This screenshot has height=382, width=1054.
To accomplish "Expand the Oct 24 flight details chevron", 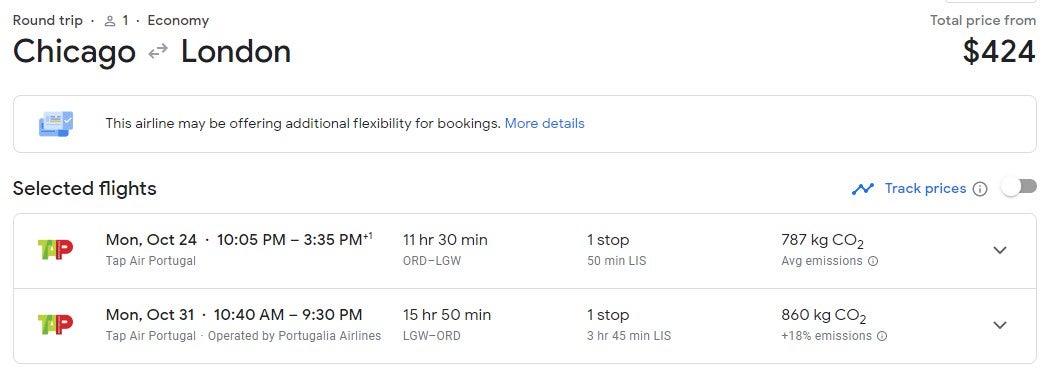I will click(x=1000, y=250).
